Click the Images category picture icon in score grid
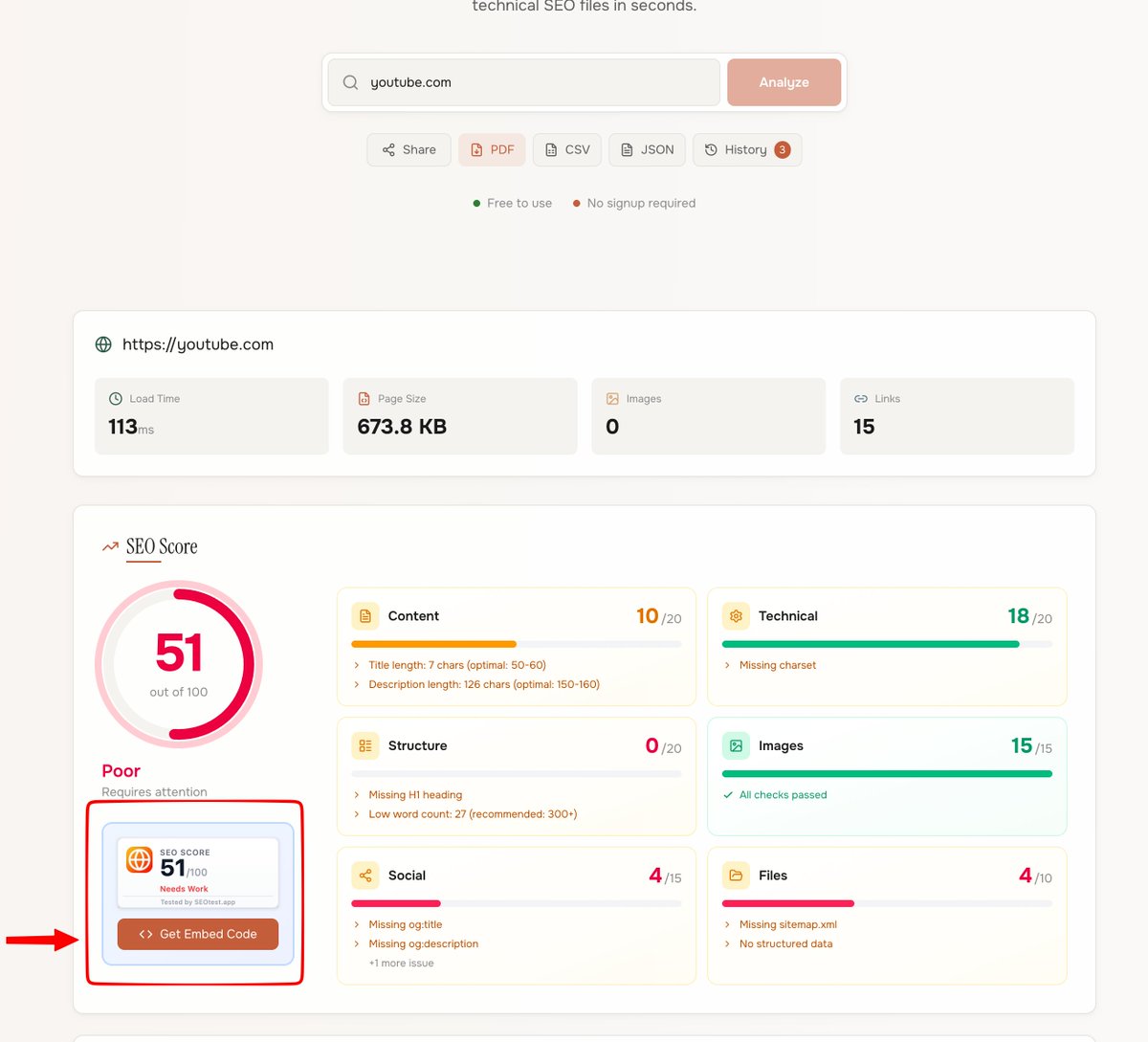The image size is (1148, 1042). [x=736, y=745]
